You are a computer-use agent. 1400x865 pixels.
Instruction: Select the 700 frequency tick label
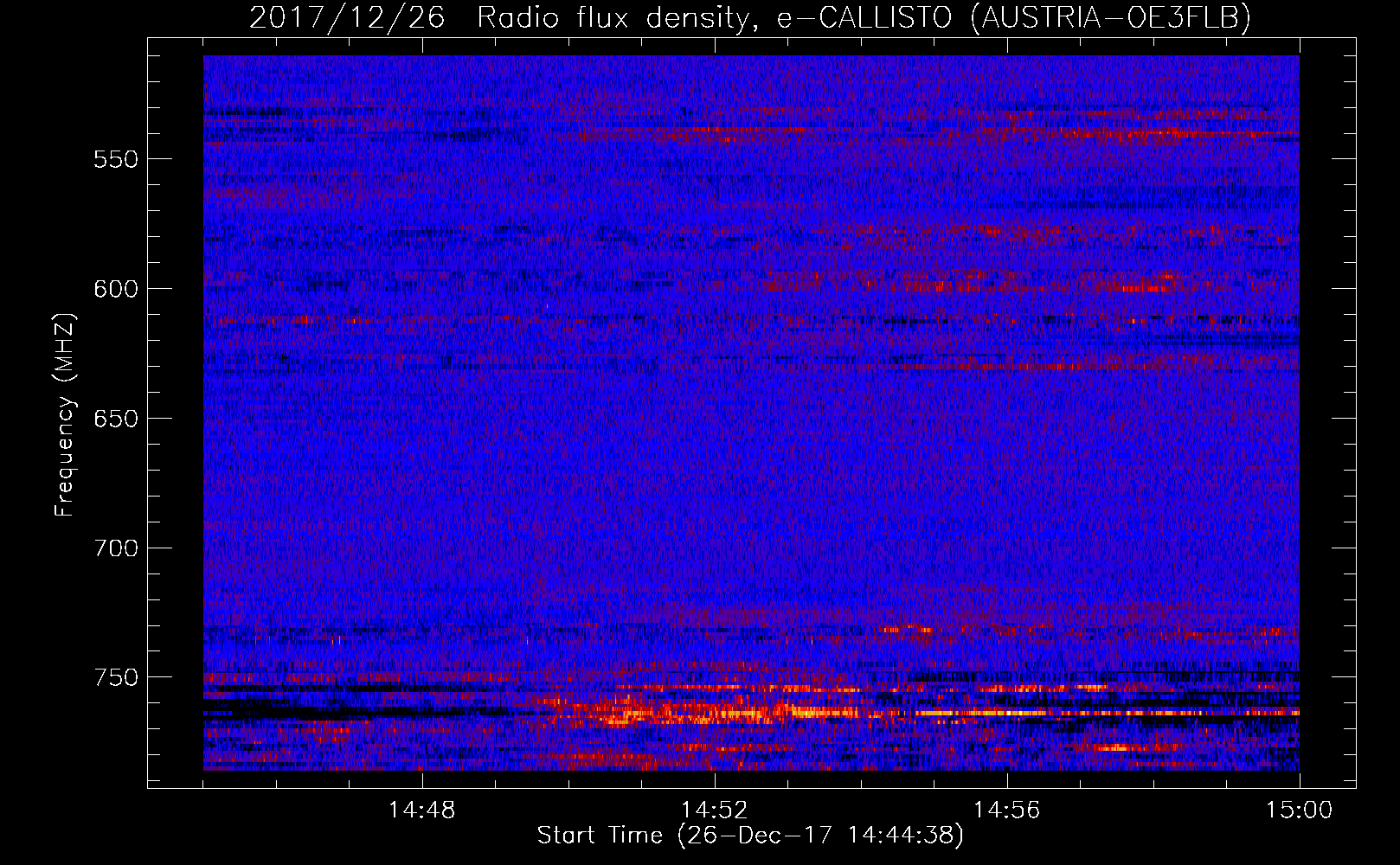tap(116, 548)
